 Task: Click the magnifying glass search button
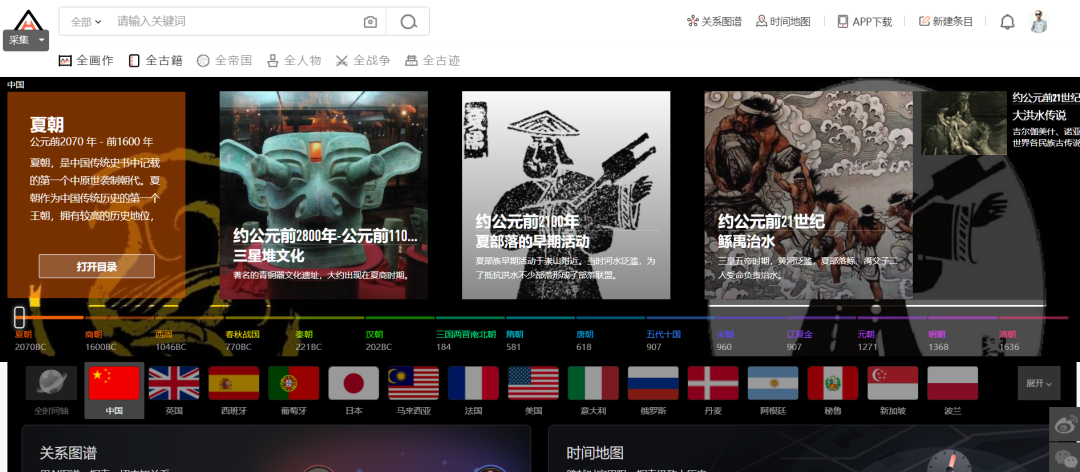click(408, 22)
